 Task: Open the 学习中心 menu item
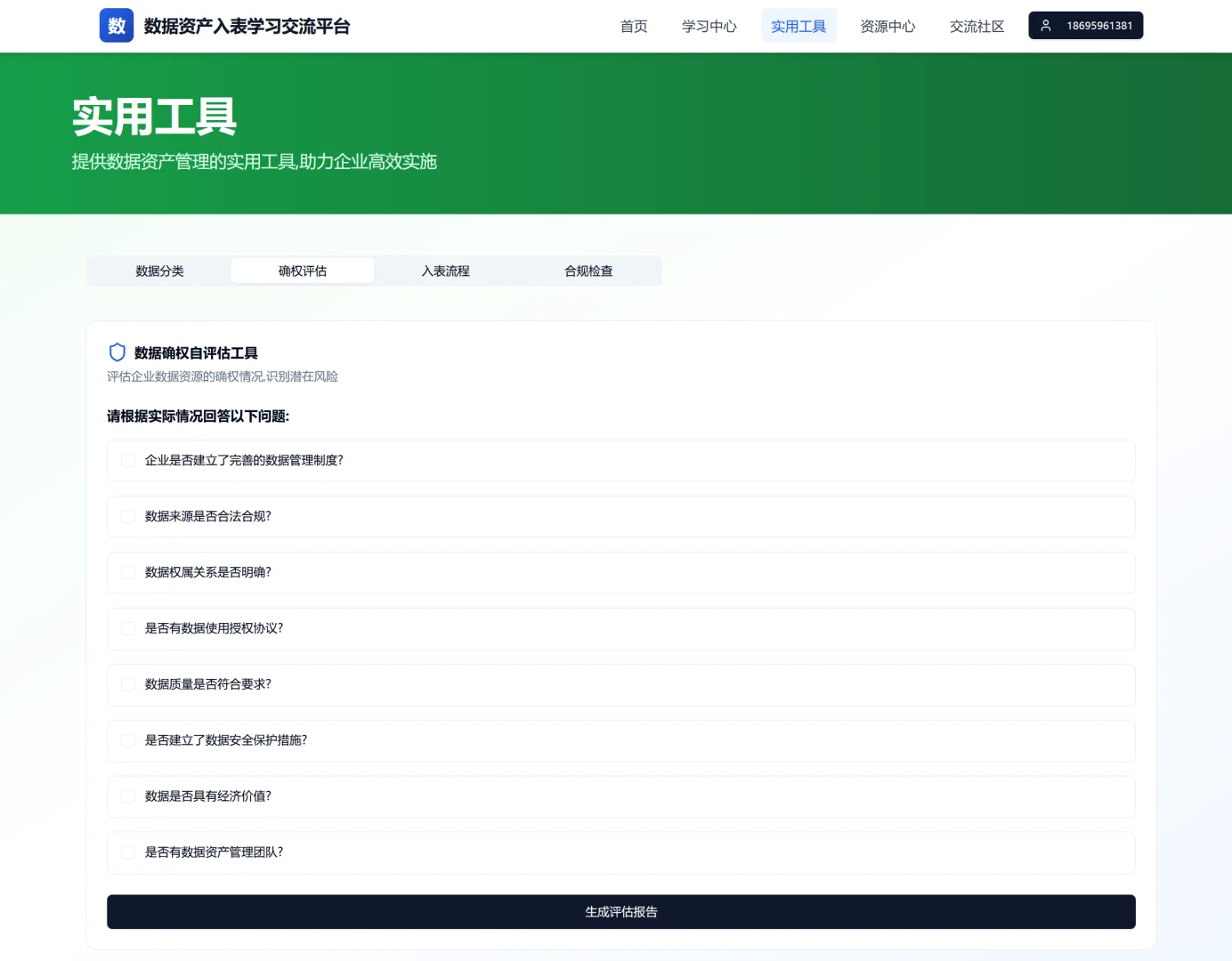[709, 26]
